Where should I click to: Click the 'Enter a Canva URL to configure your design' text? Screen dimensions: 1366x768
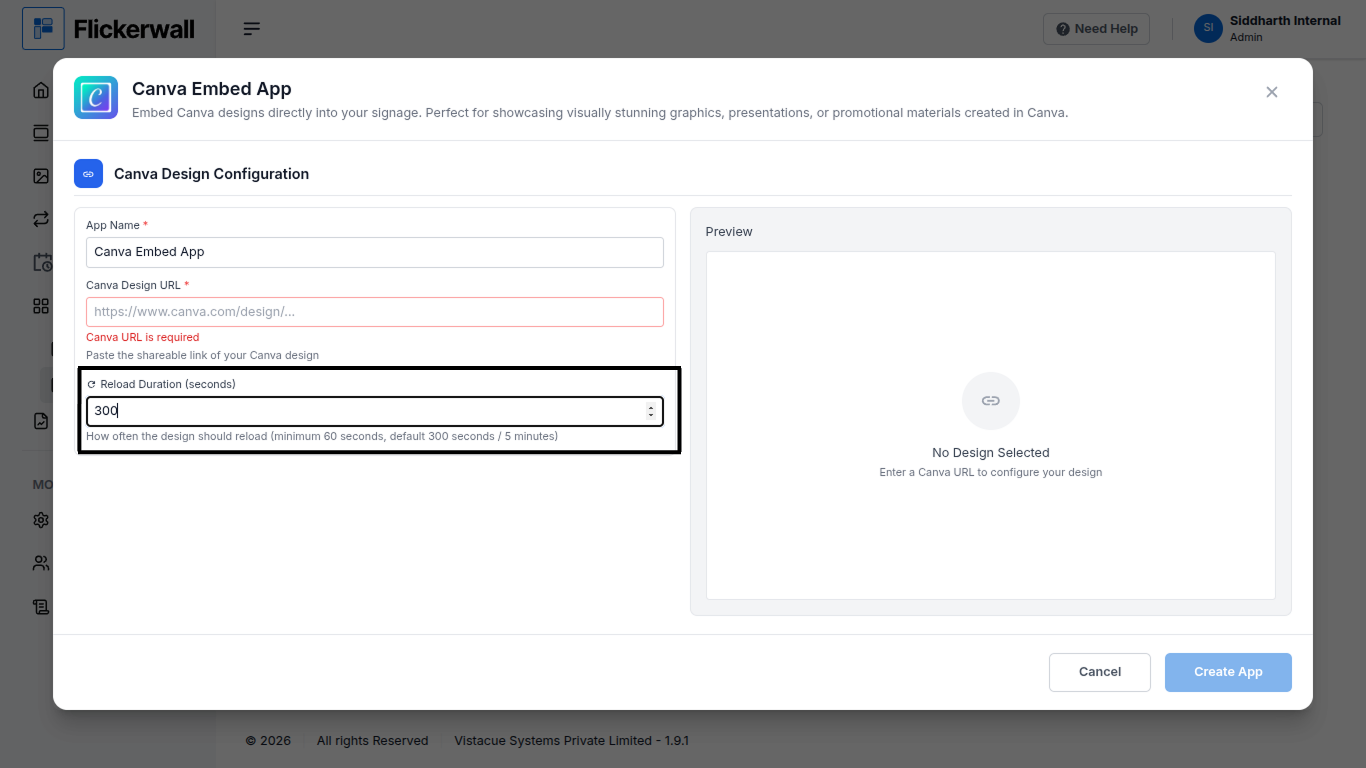[x=991, y=472]
